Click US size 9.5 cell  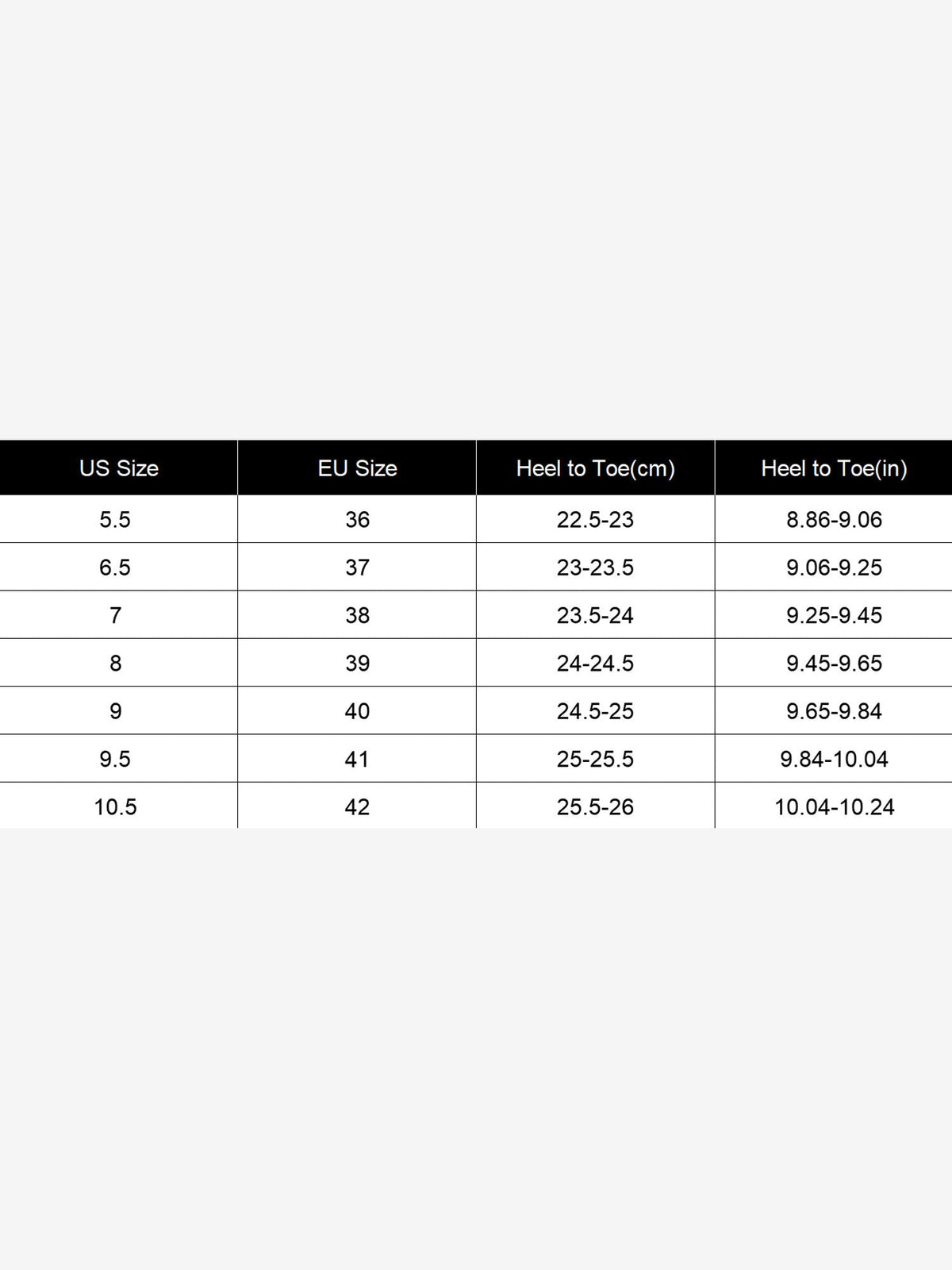pyautogui.click(x=118, y=759)
